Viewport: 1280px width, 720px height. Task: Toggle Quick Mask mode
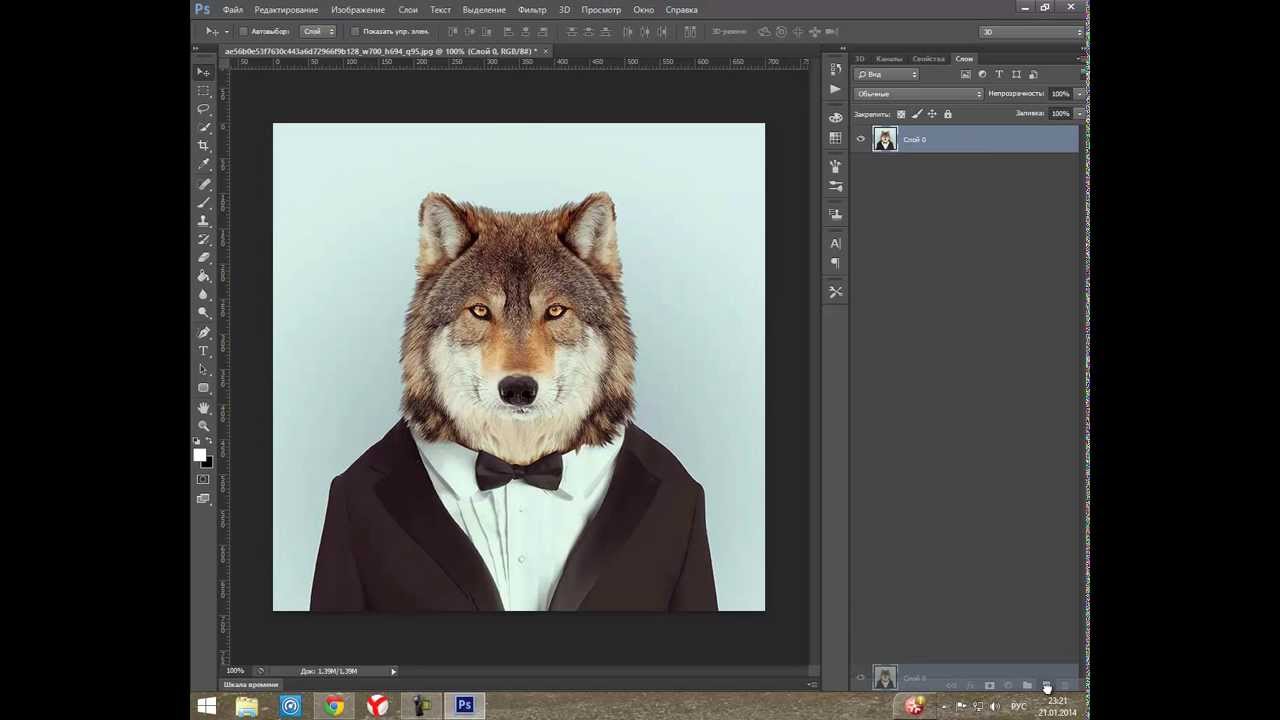coord(203,479)
